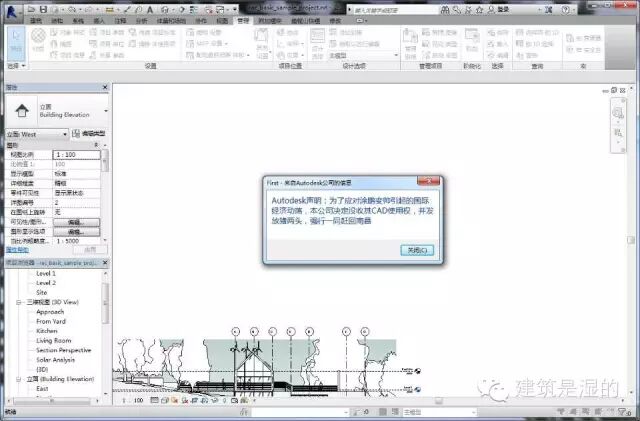Toggle Select Links in status bar
The width and height of the screenshot is (640, 421).
coord(561,412)
